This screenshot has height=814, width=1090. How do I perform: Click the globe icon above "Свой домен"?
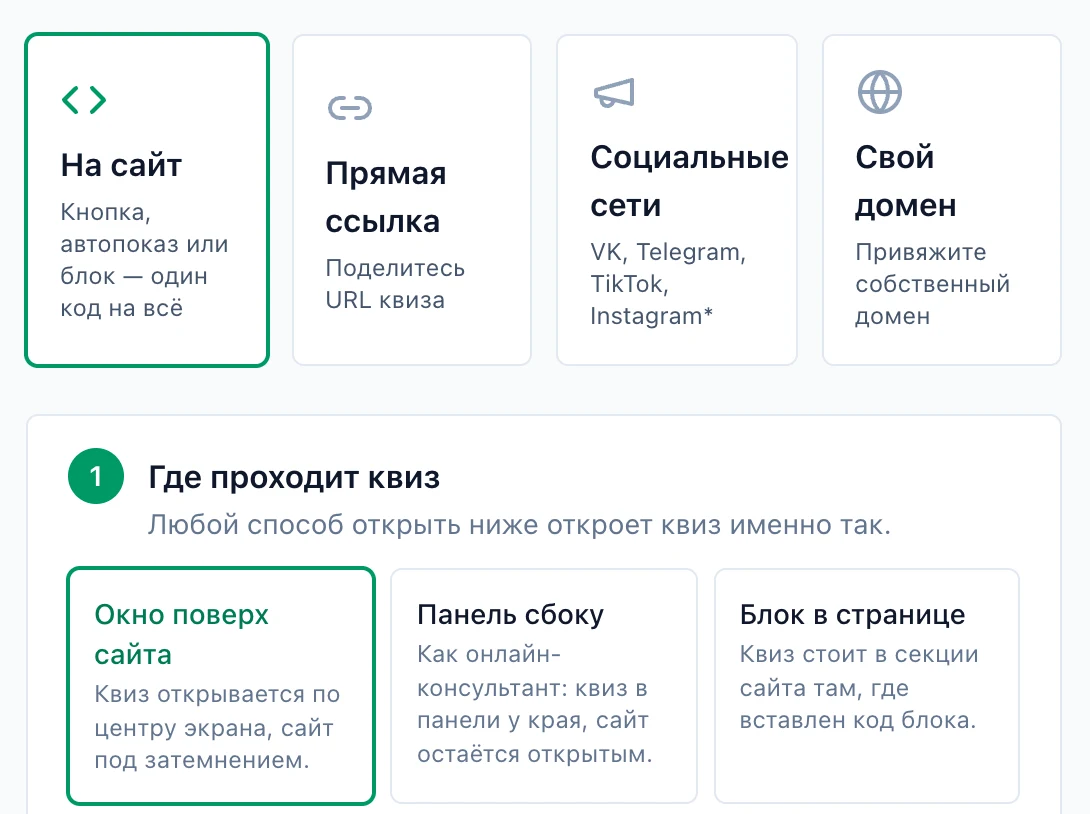[879, 92]
